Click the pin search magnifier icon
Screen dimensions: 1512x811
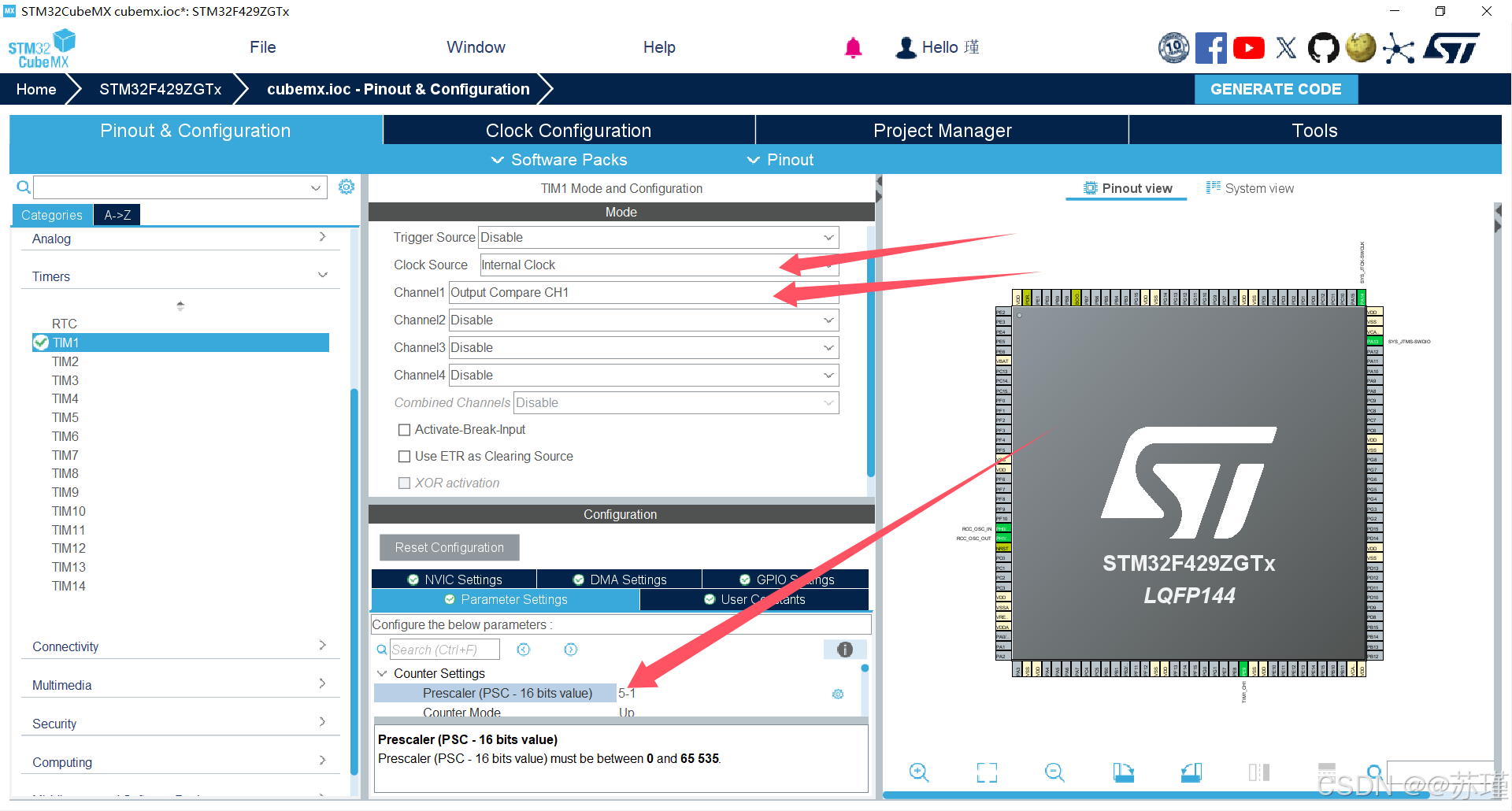point(1374,772)
